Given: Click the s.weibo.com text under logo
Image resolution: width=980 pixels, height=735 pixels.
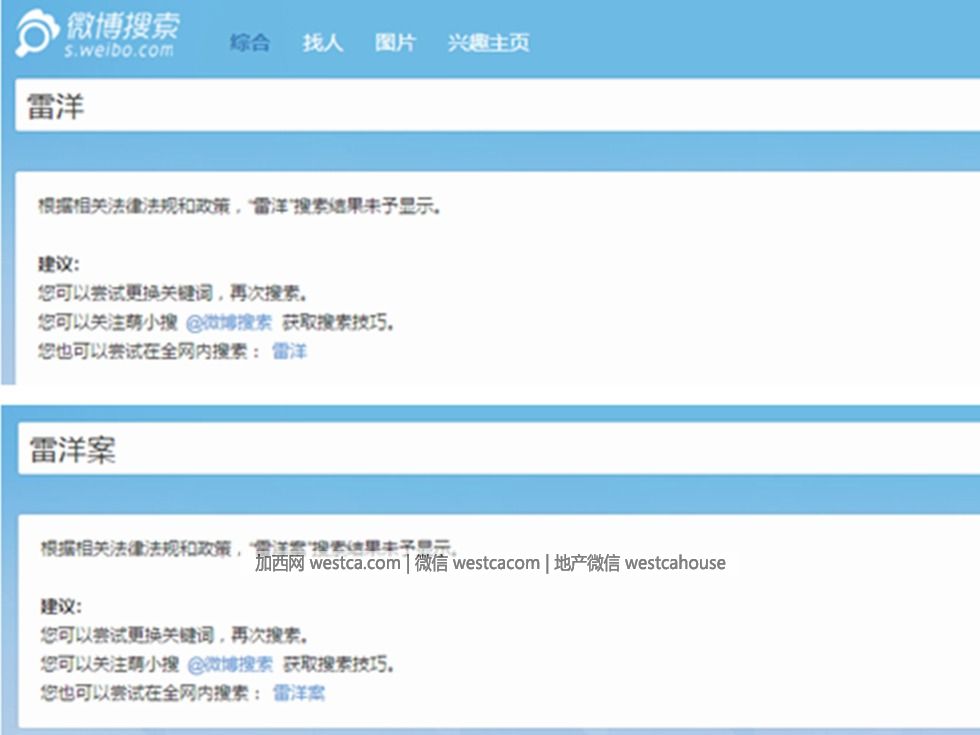Looking at the screenshot, I should tap(119, 50).
